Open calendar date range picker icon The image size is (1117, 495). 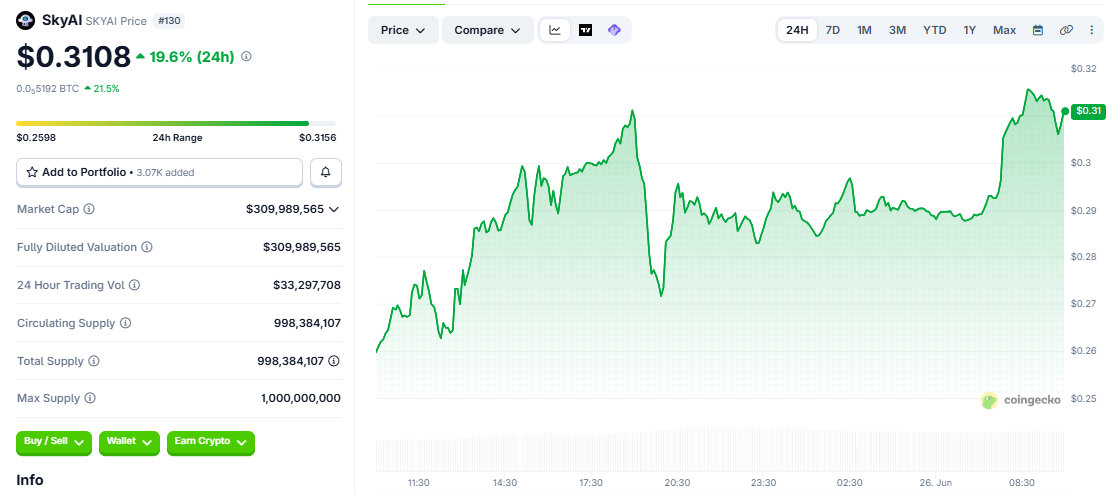coord(1038,30)
